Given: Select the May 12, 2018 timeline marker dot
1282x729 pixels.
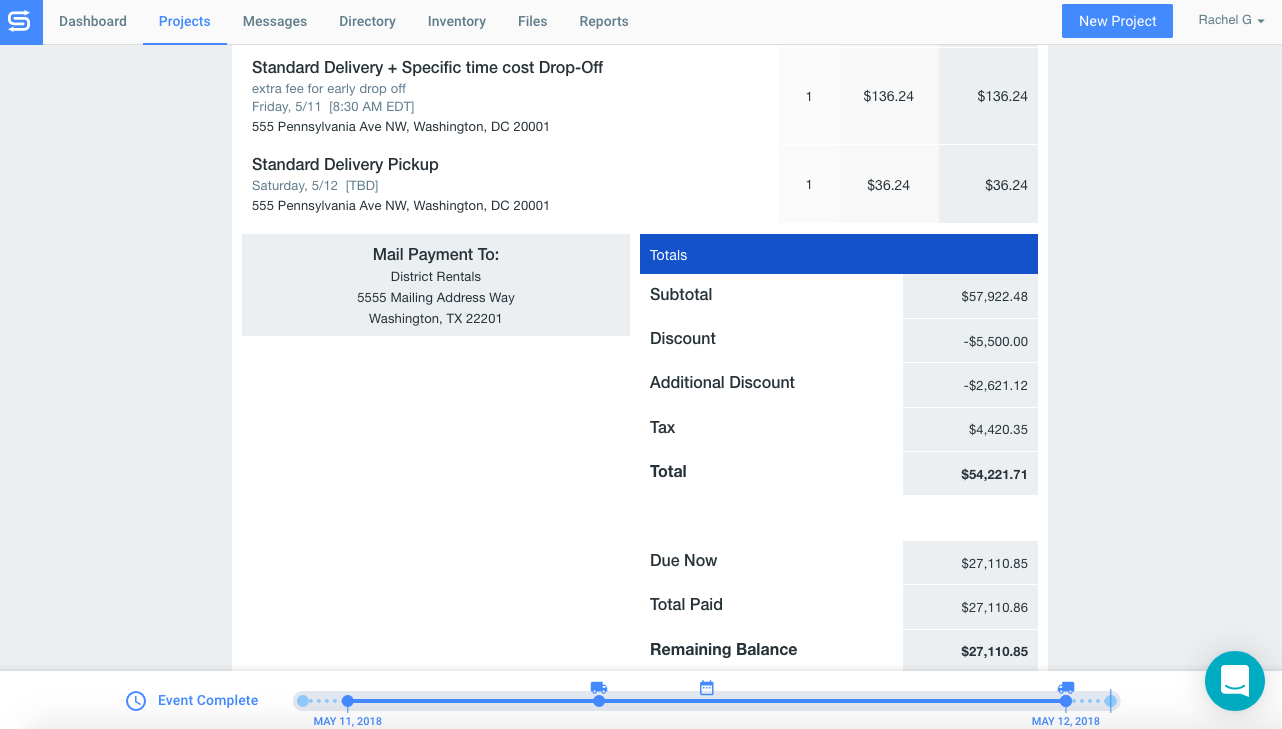Looking at the screenshot, I should coord(1066,701).
